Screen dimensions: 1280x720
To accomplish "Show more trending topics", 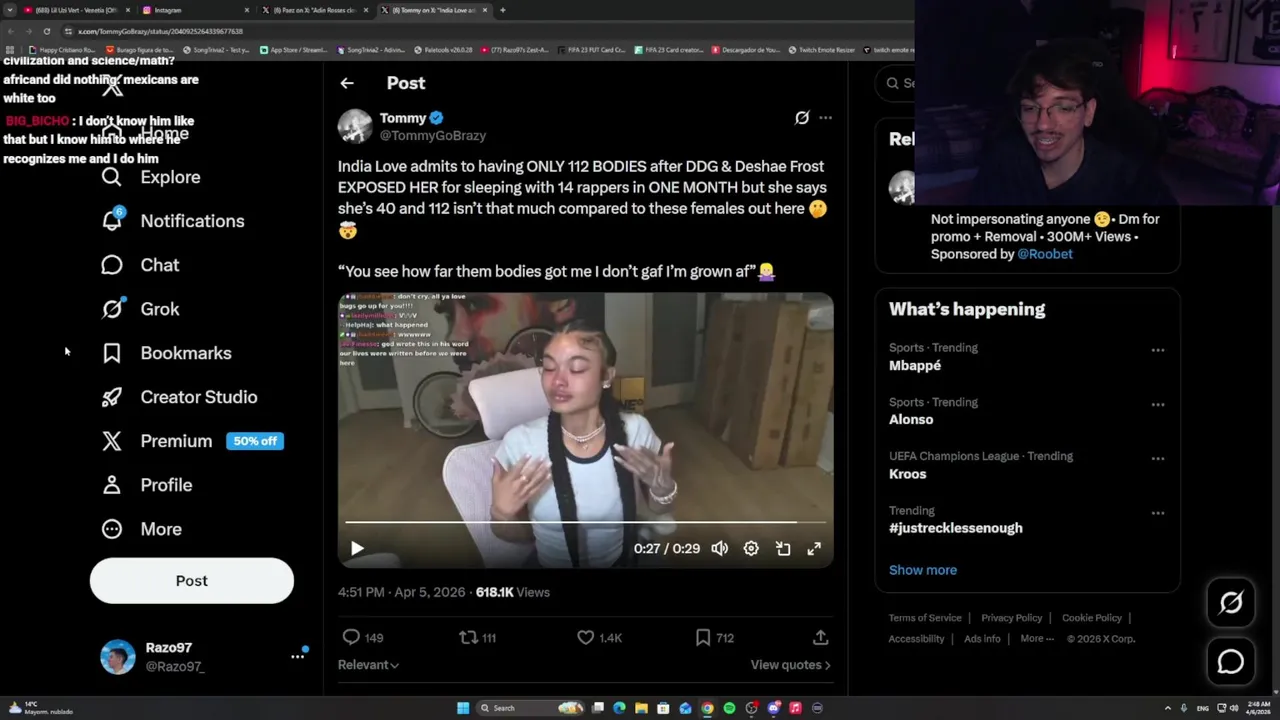I will coord(923,570).
